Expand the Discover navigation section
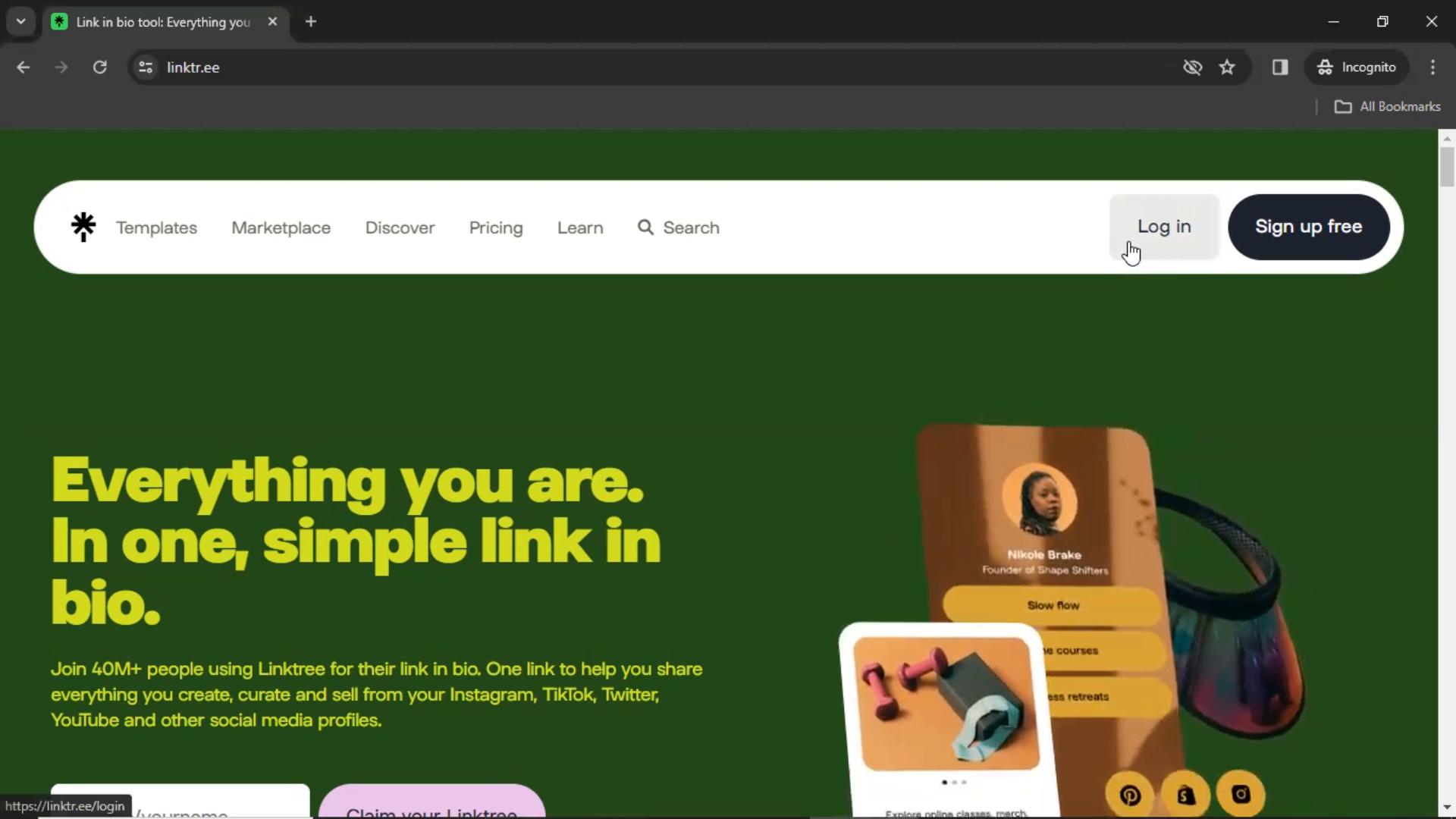Viewport: 1456px width, 819px height. point(400,227)
